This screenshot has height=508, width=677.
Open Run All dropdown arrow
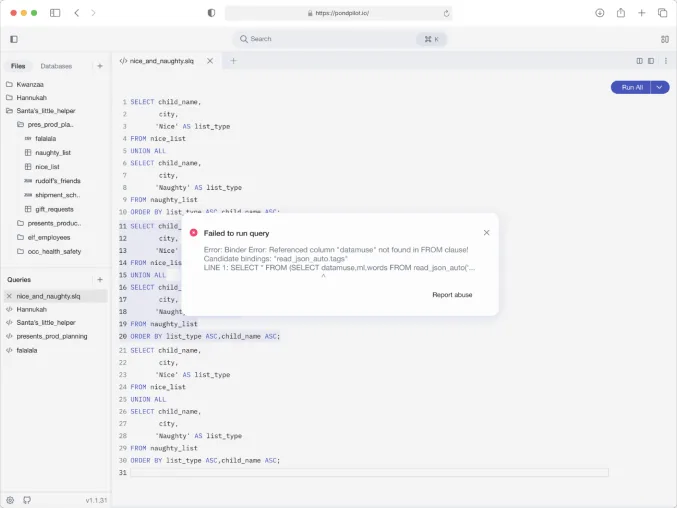[660, 87]
